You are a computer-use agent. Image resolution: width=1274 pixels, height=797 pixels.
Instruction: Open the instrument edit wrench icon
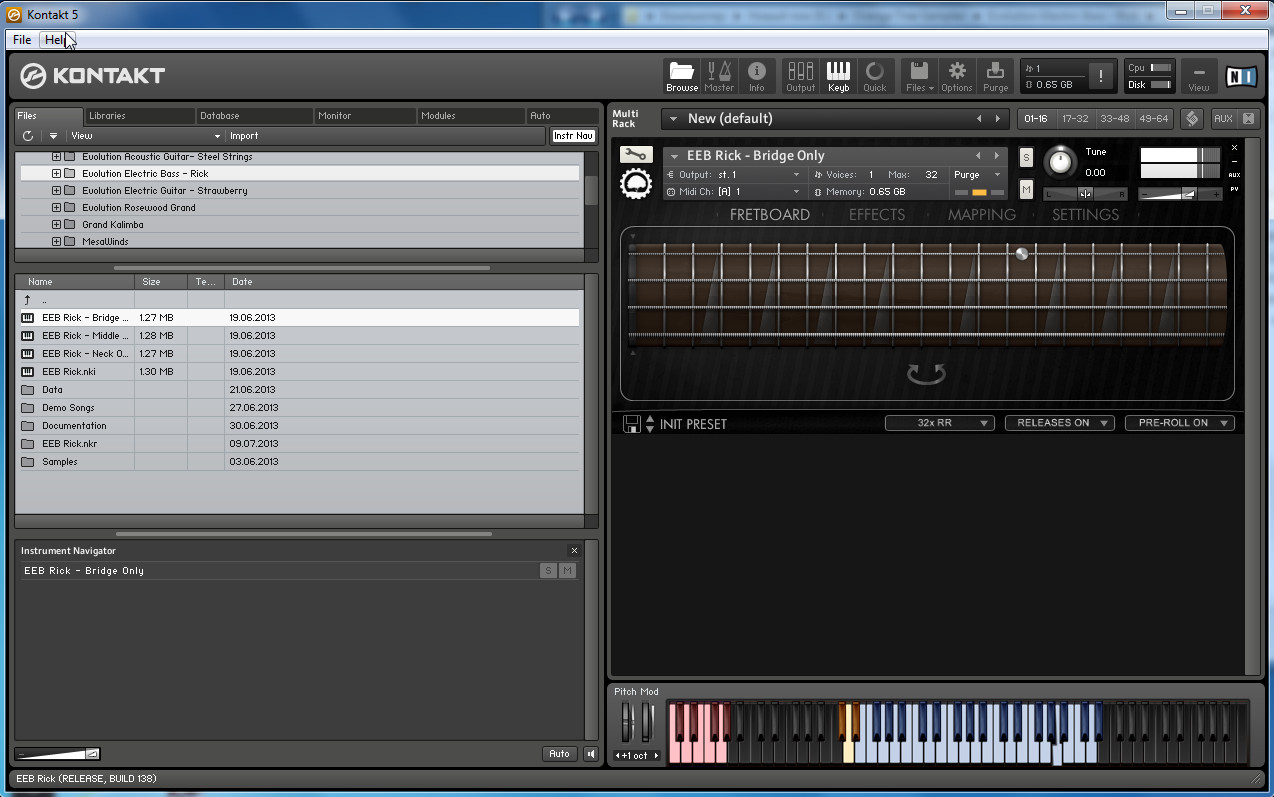pos(636,156)
